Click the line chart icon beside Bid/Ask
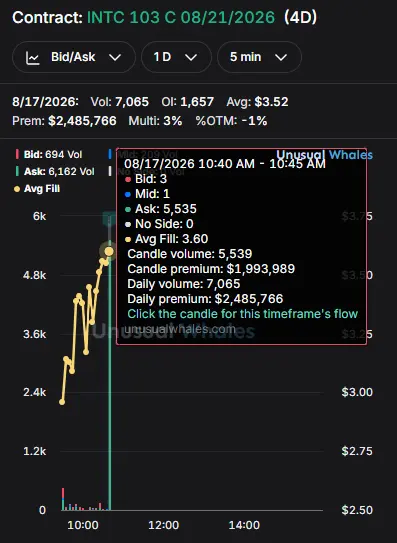This screenshot has width=397, height=543. coord(33,57)
